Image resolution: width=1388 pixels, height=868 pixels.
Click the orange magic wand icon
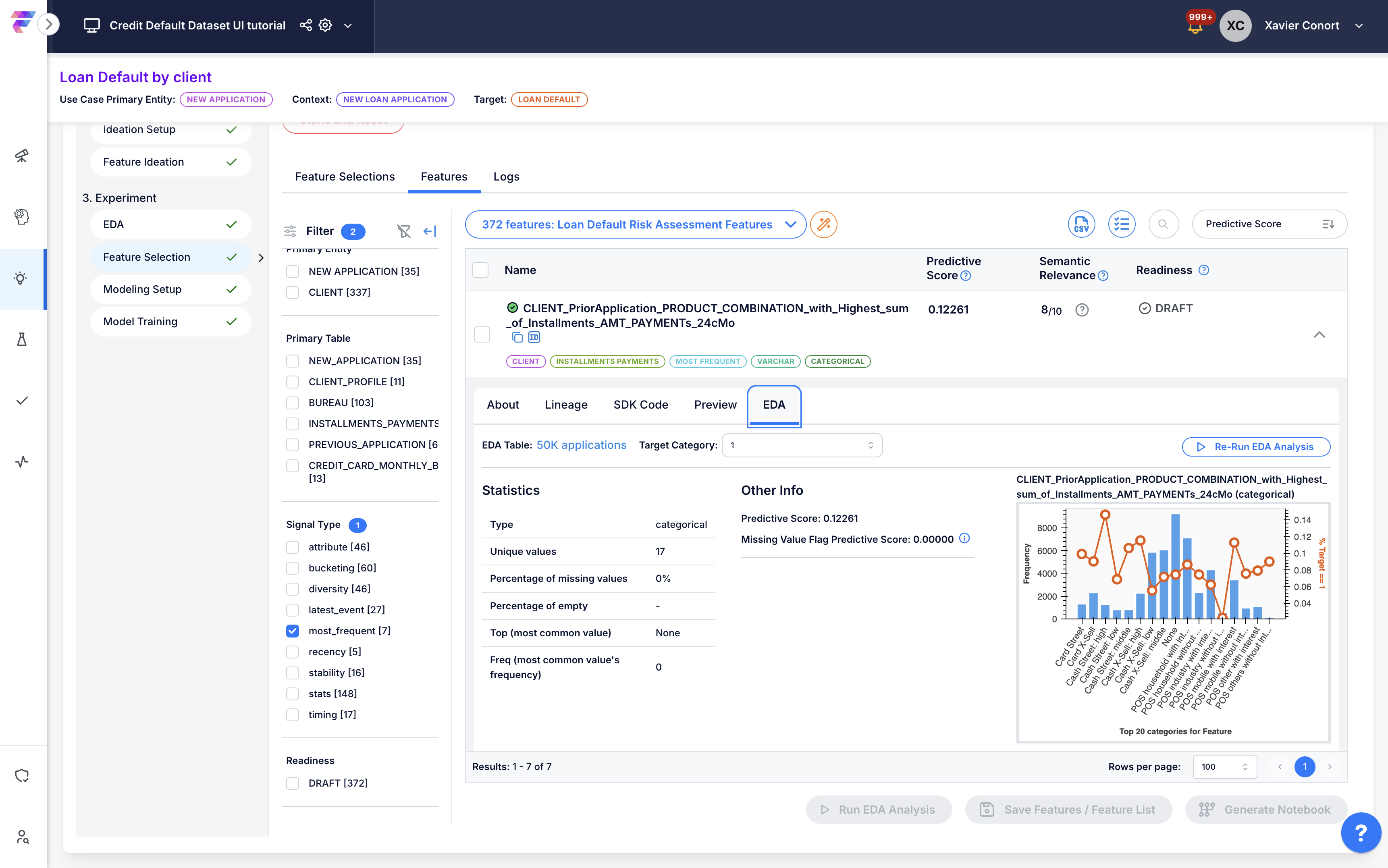point(824,224)
